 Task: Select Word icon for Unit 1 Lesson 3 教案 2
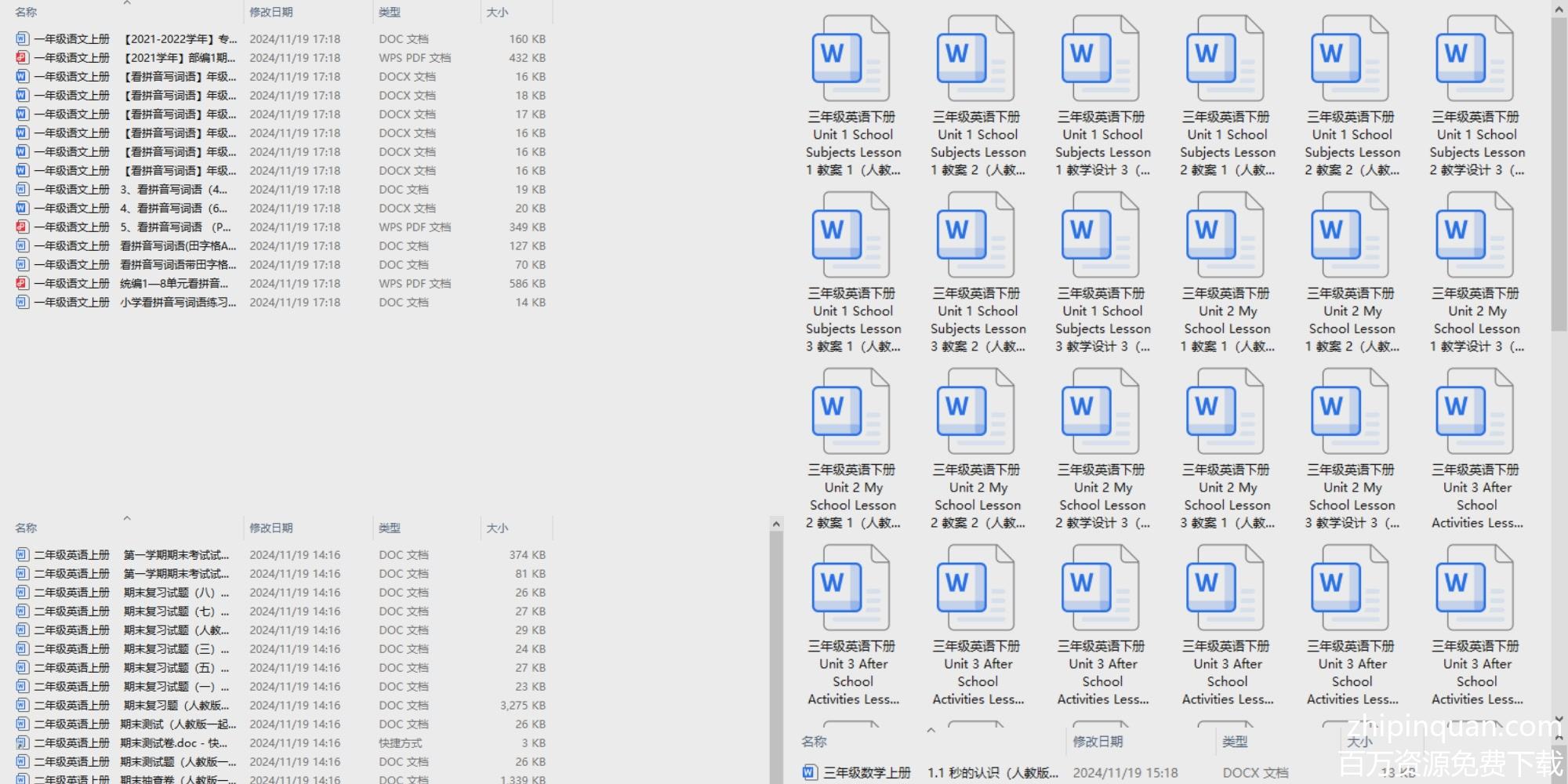pyautogui.click(x=977, y=235)
